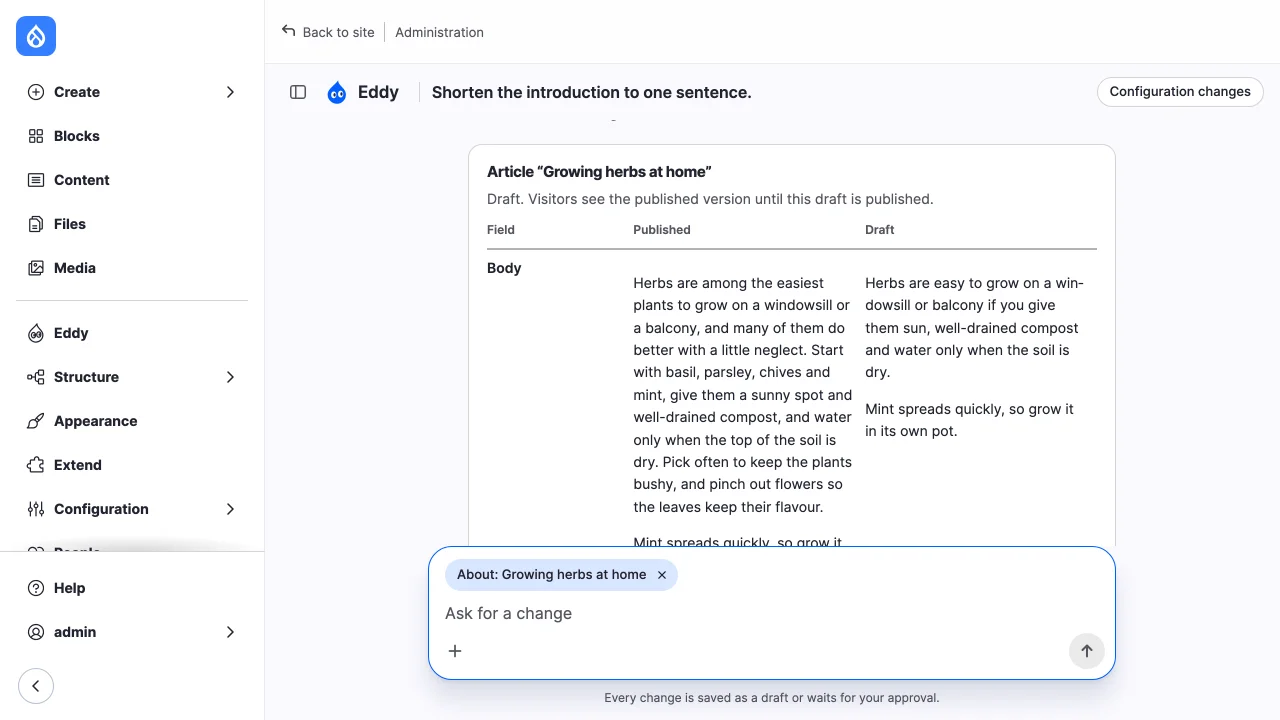Screen dimensions: 1280x720
Task: Expand the Configuration submenu chevron
Action: click(230, 509)
